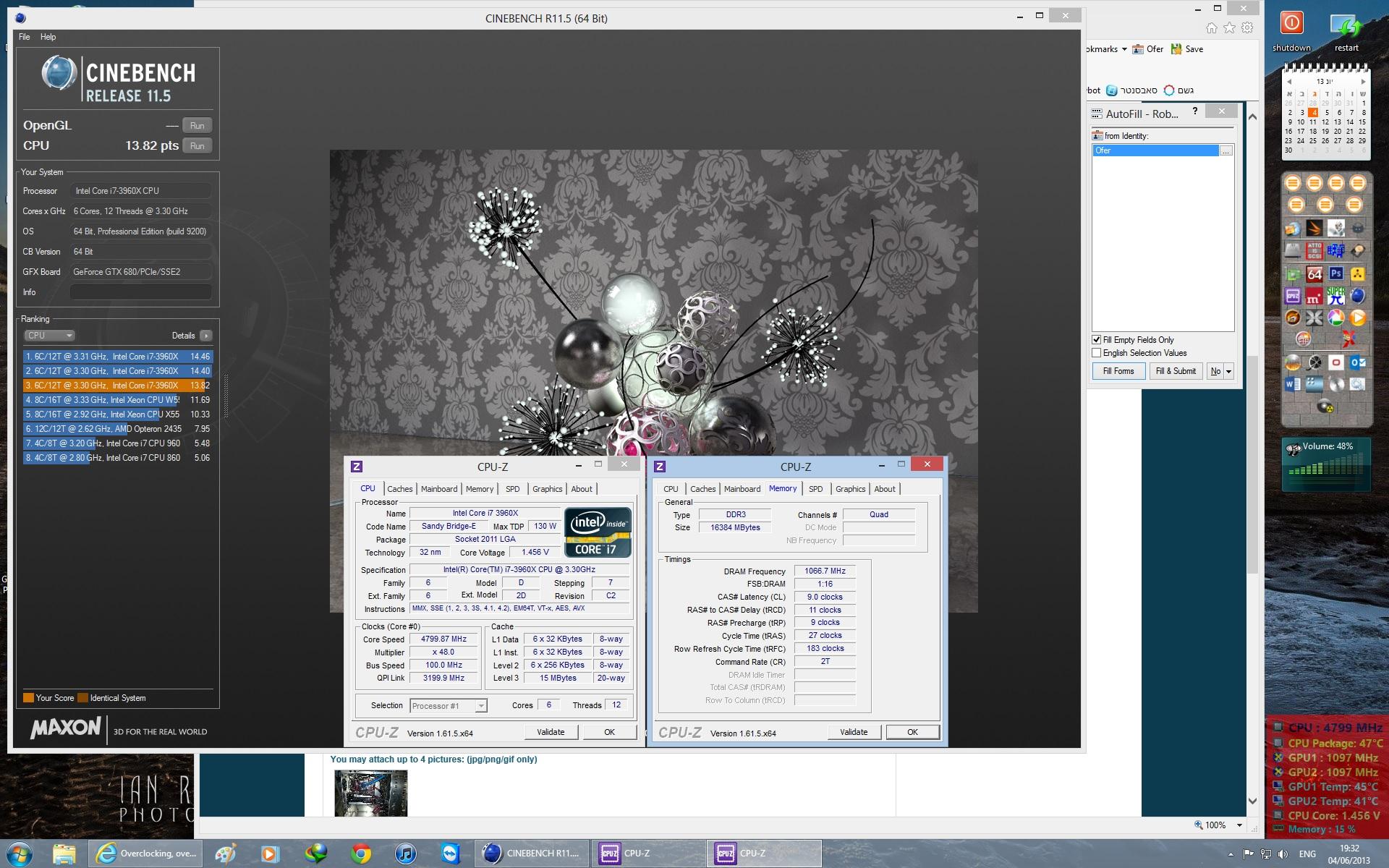Open the orange media player dock icon

point(1357,318)
